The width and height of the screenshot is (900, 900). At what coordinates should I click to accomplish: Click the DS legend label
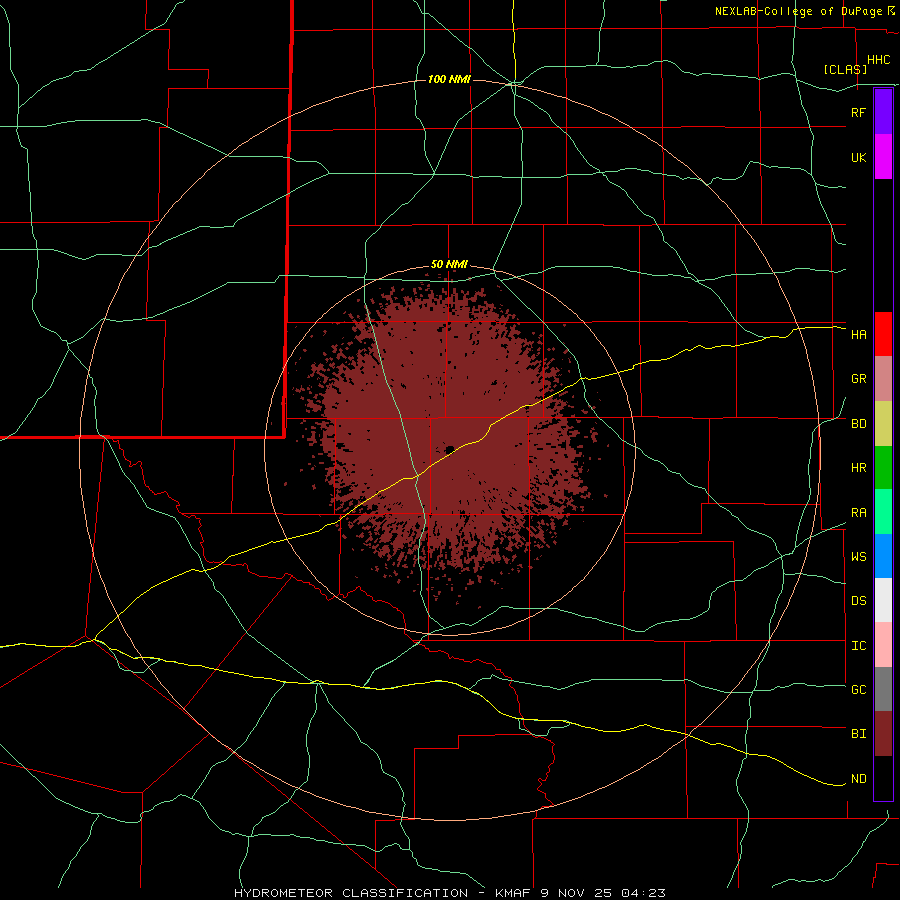click(x=858, y=601)
